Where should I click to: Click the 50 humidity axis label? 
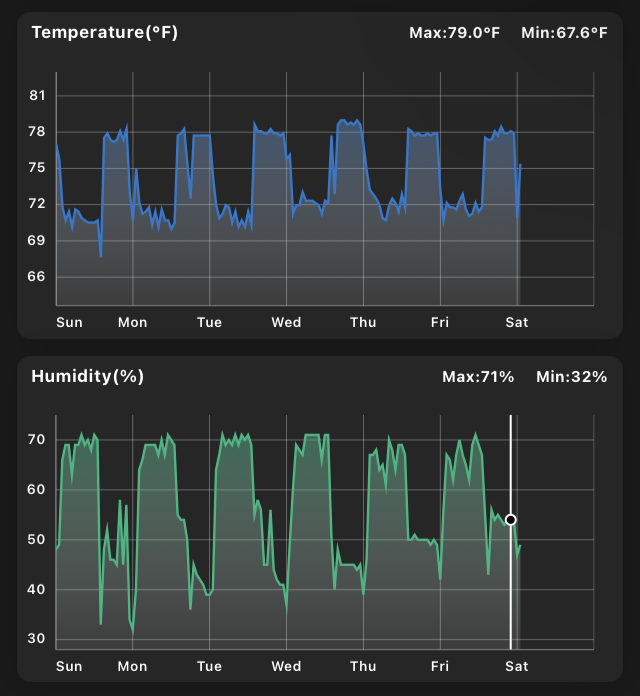click(36, 540)
